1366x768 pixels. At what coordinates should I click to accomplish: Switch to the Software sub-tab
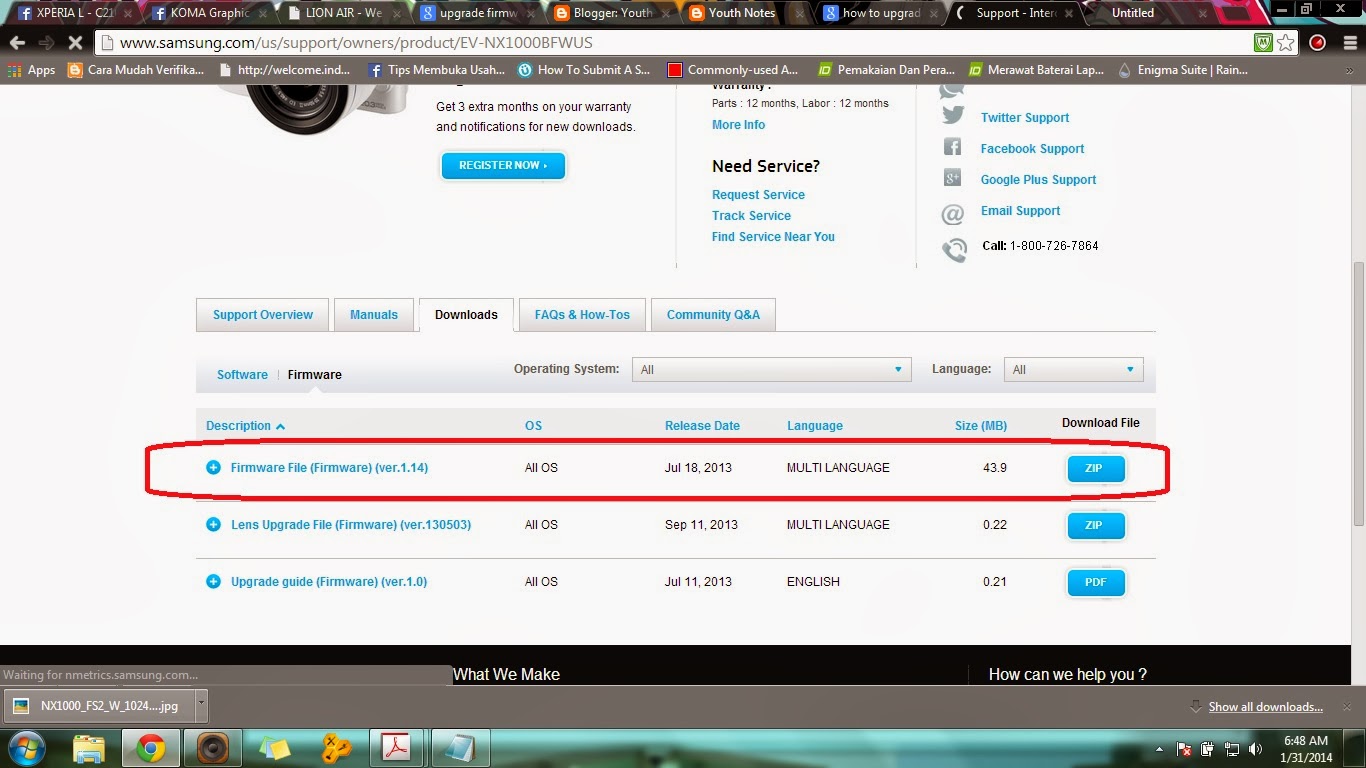[x=242, y=375]
